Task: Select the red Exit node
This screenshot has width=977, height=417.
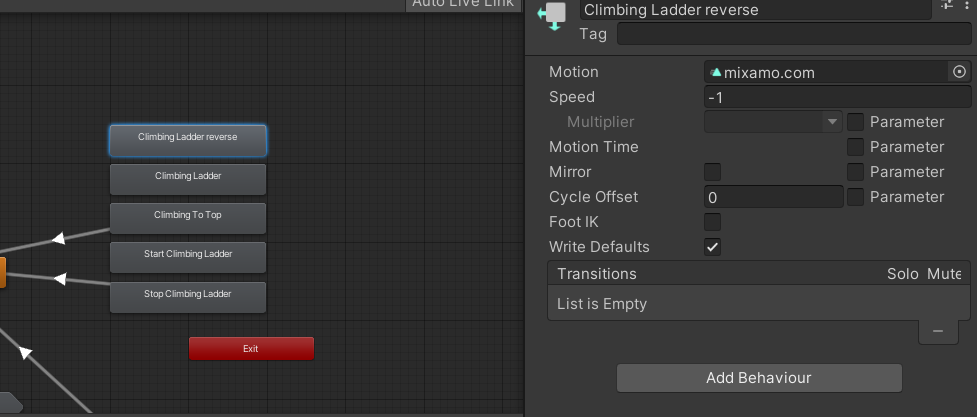Action: coord(251,348)
